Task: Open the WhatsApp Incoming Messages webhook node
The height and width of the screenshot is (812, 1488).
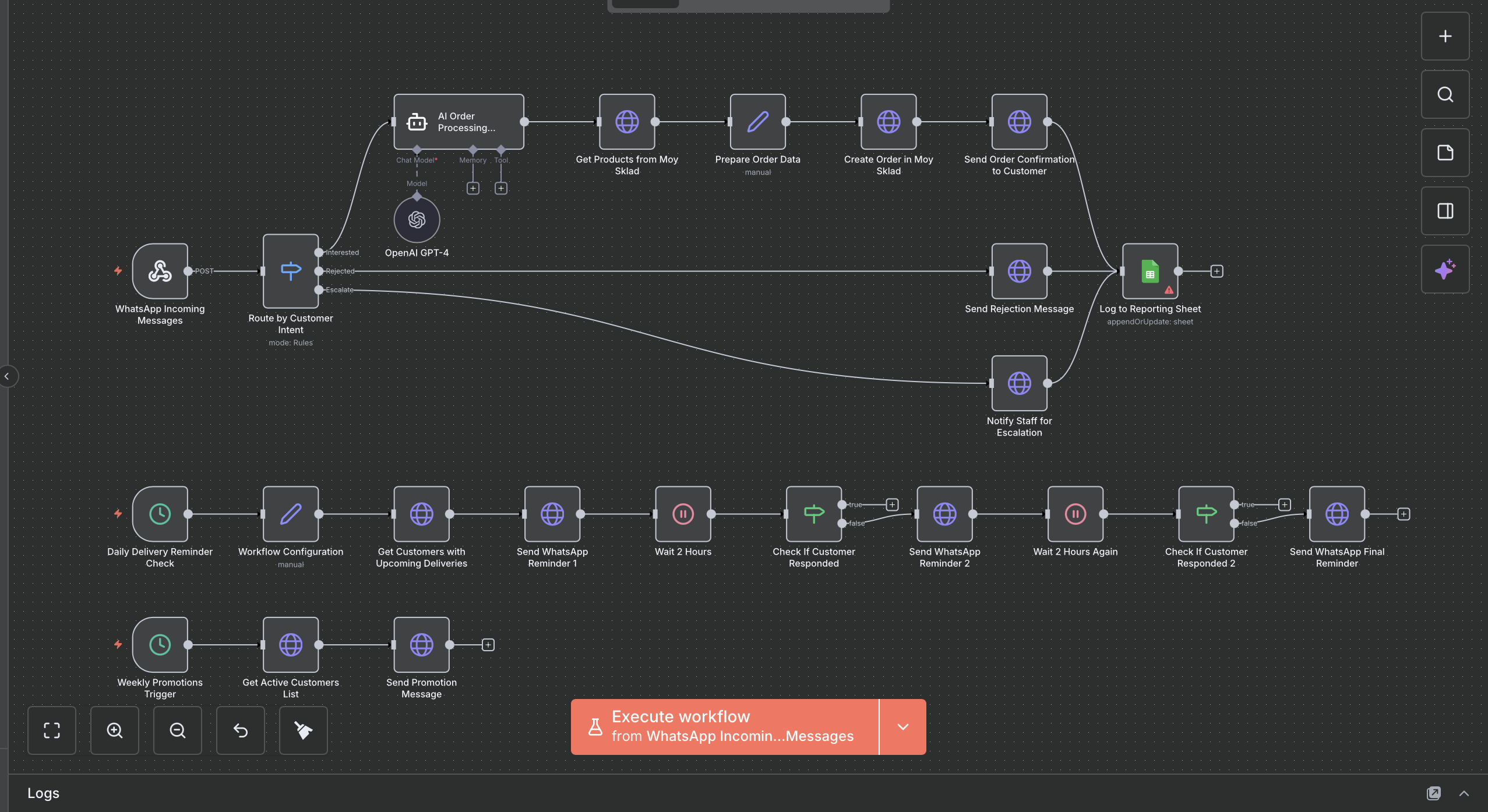Action: 160,271
